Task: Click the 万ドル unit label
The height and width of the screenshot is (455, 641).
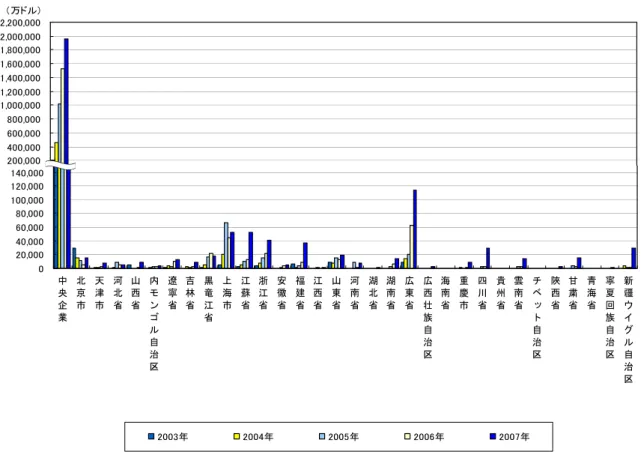Action: [x=23, y=10]
